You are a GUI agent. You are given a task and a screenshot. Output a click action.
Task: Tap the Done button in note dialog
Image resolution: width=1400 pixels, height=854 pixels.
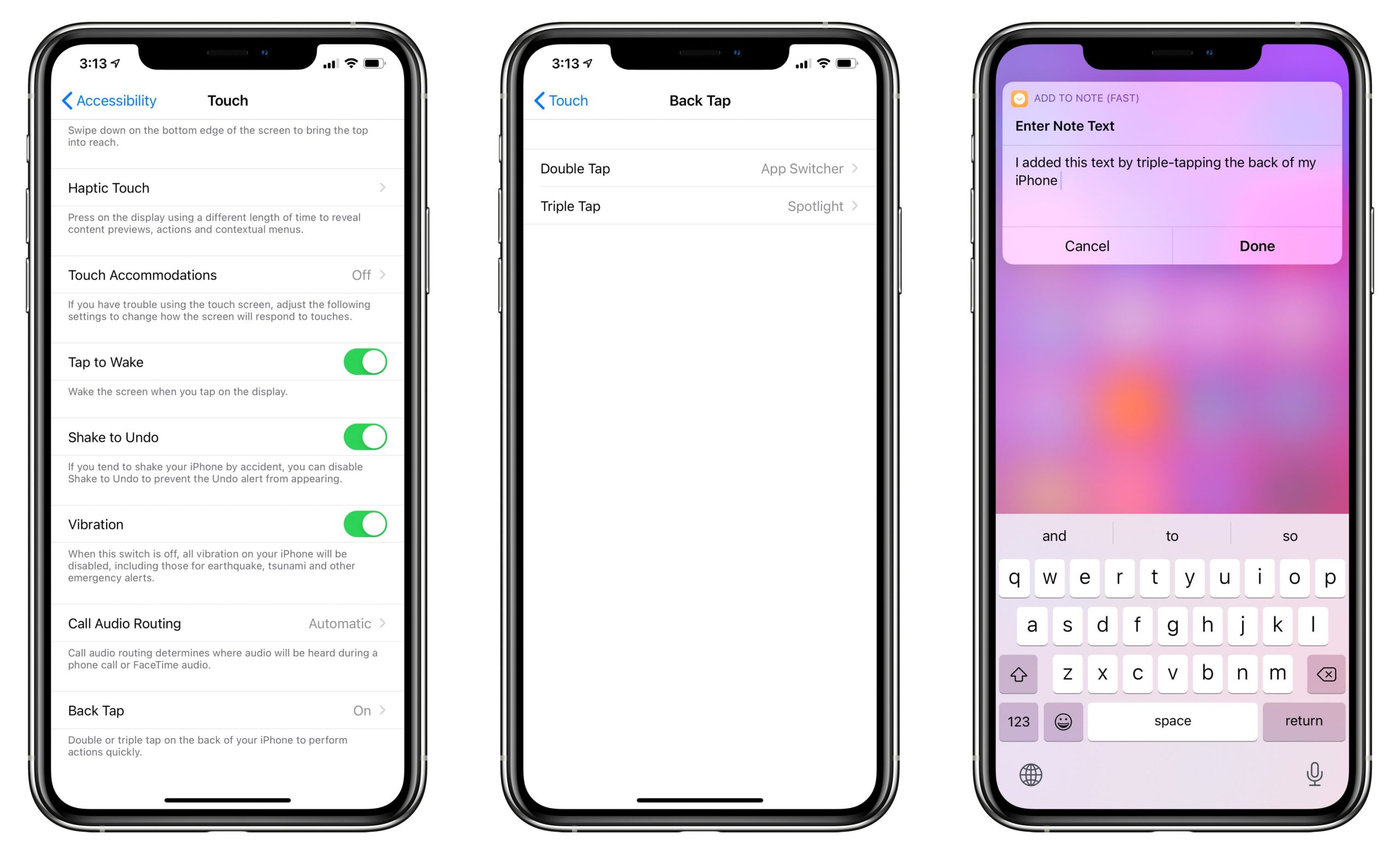(1259, 246)
